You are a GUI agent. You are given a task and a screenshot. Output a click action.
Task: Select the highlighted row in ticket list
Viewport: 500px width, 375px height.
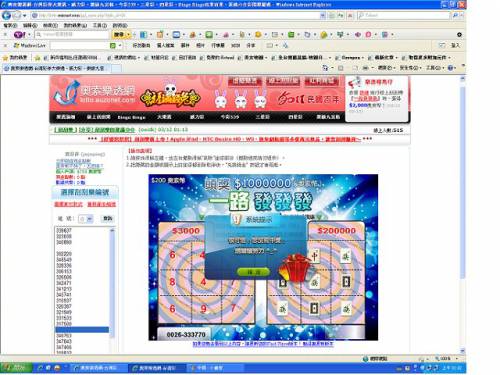point(82,330)
